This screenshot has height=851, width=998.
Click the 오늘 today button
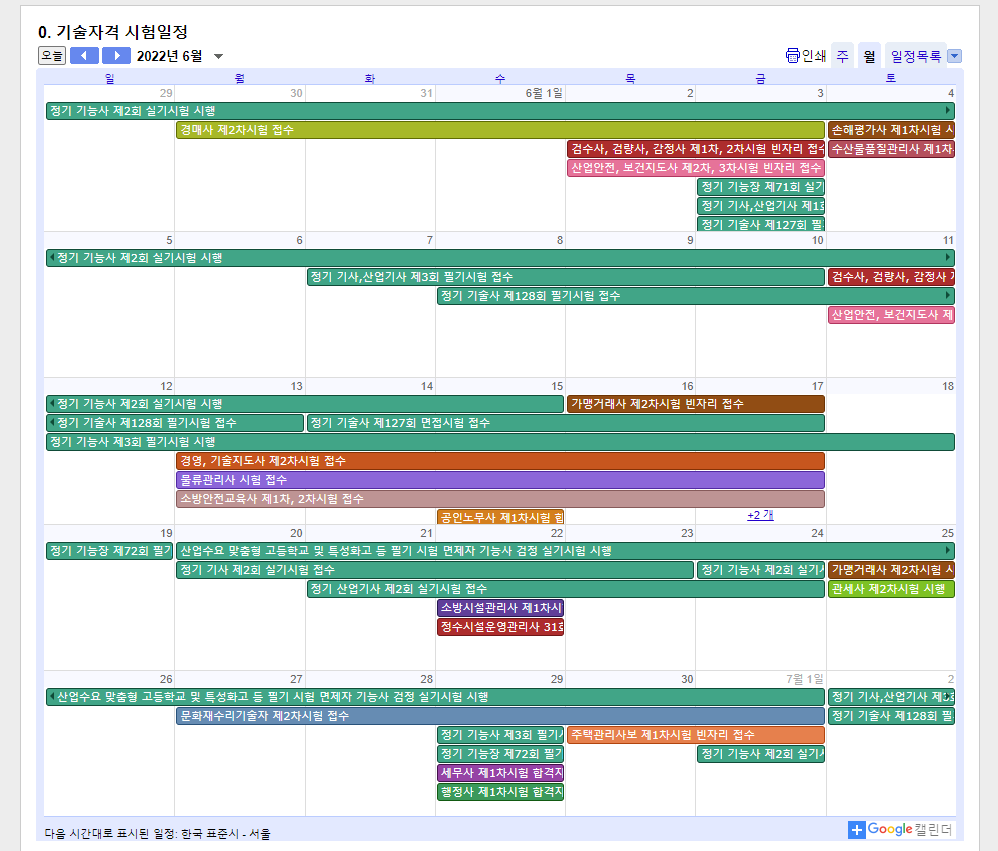point(52,56)
